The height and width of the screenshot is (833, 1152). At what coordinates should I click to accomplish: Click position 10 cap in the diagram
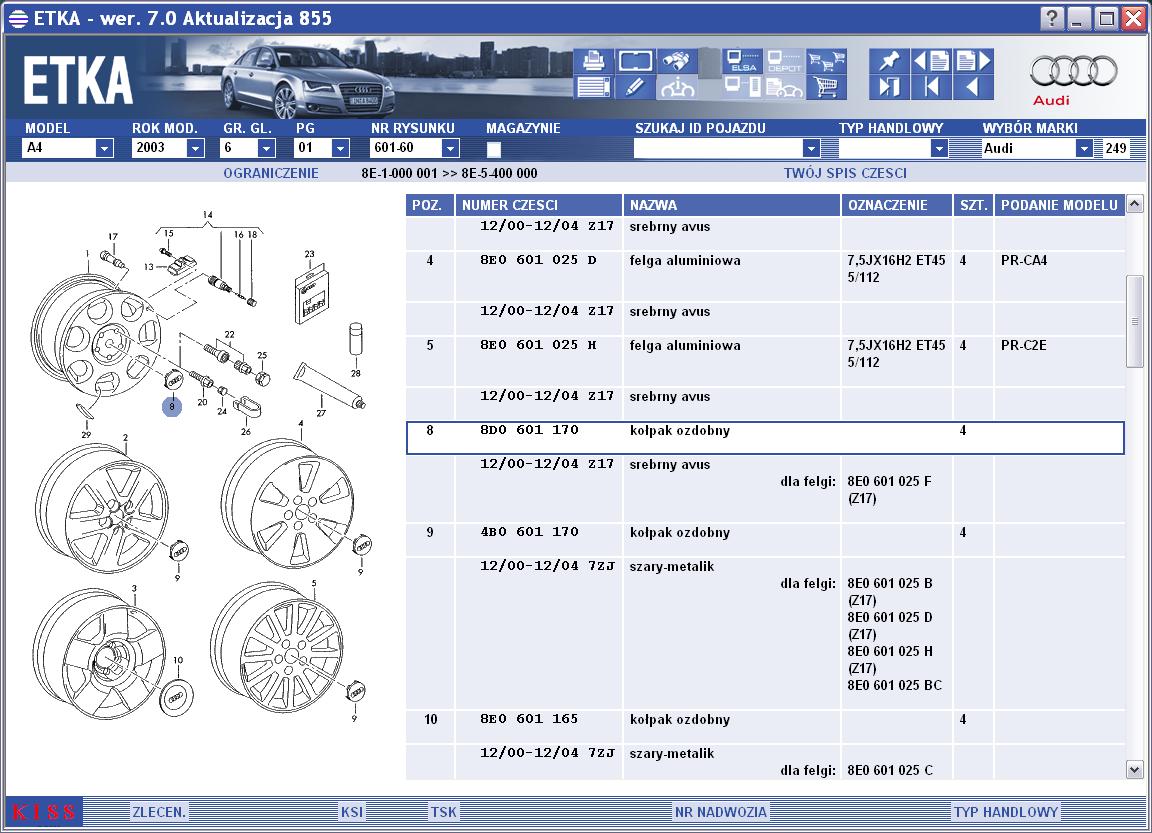[176, 698]
